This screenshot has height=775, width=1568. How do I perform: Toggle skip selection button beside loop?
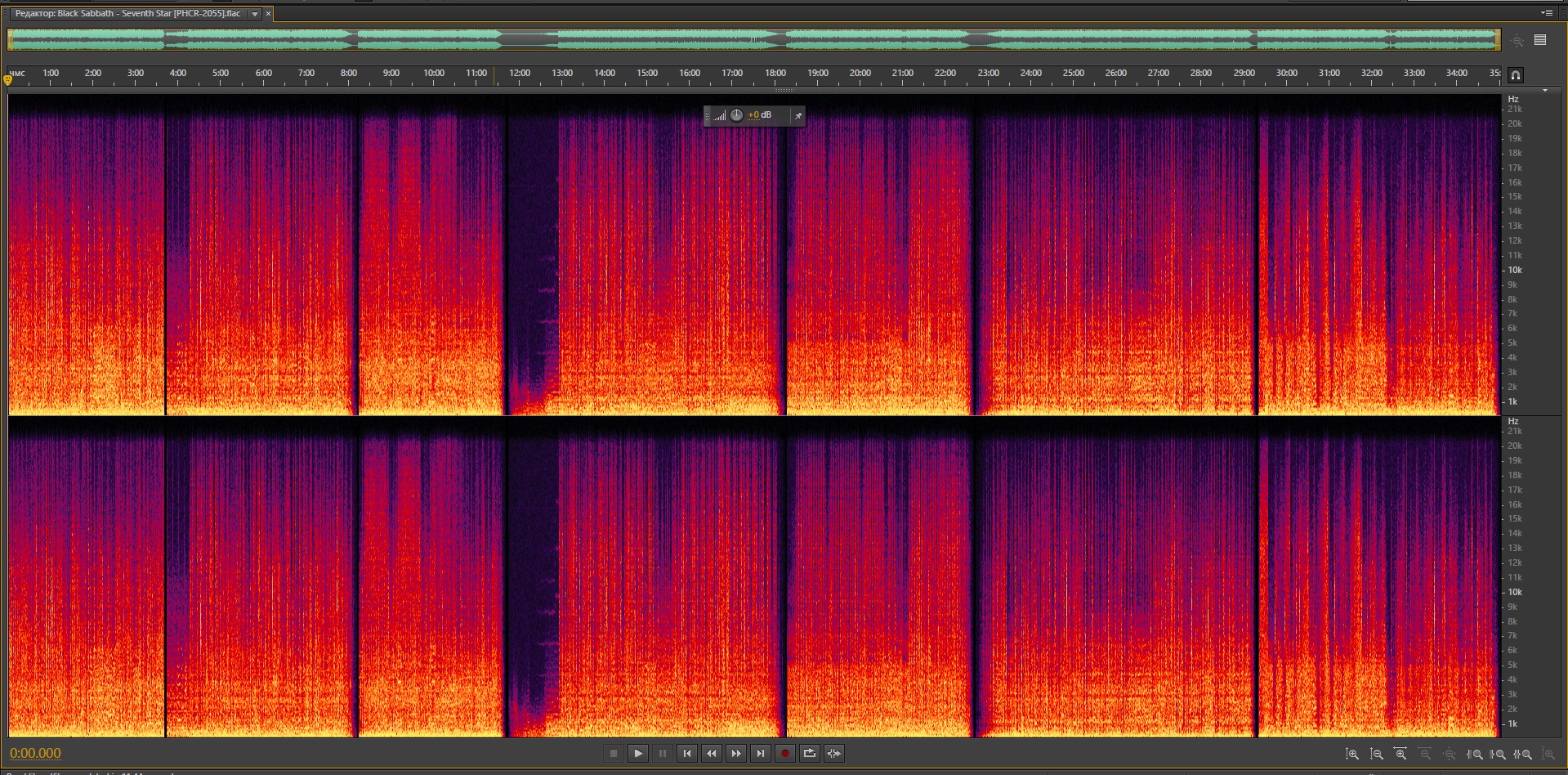pyautogui.click(x=833, y=754)
